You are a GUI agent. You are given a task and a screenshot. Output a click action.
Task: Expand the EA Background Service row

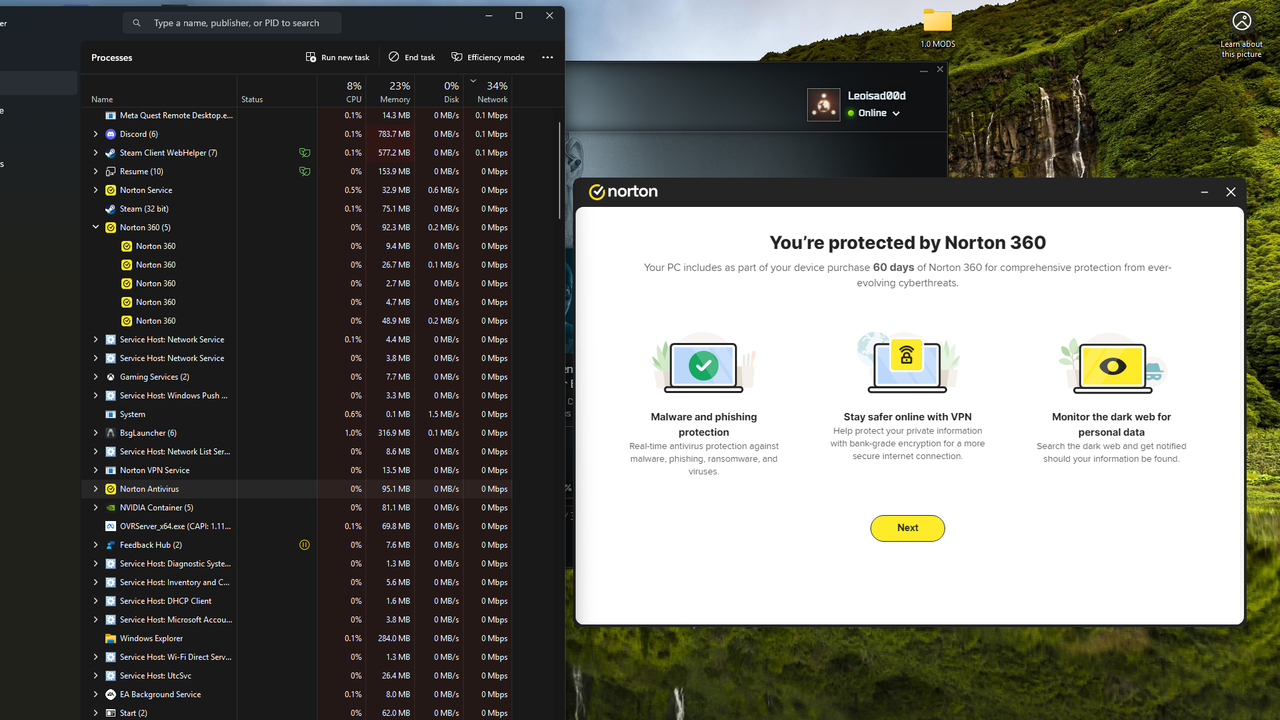coord(96,694)
